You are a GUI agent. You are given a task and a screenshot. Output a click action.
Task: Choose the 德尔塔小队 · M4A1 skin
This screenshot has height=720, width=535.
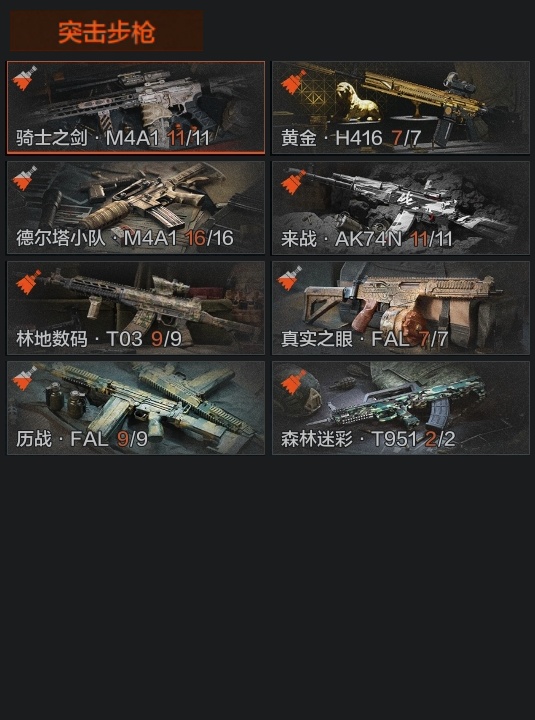[136, 208]
